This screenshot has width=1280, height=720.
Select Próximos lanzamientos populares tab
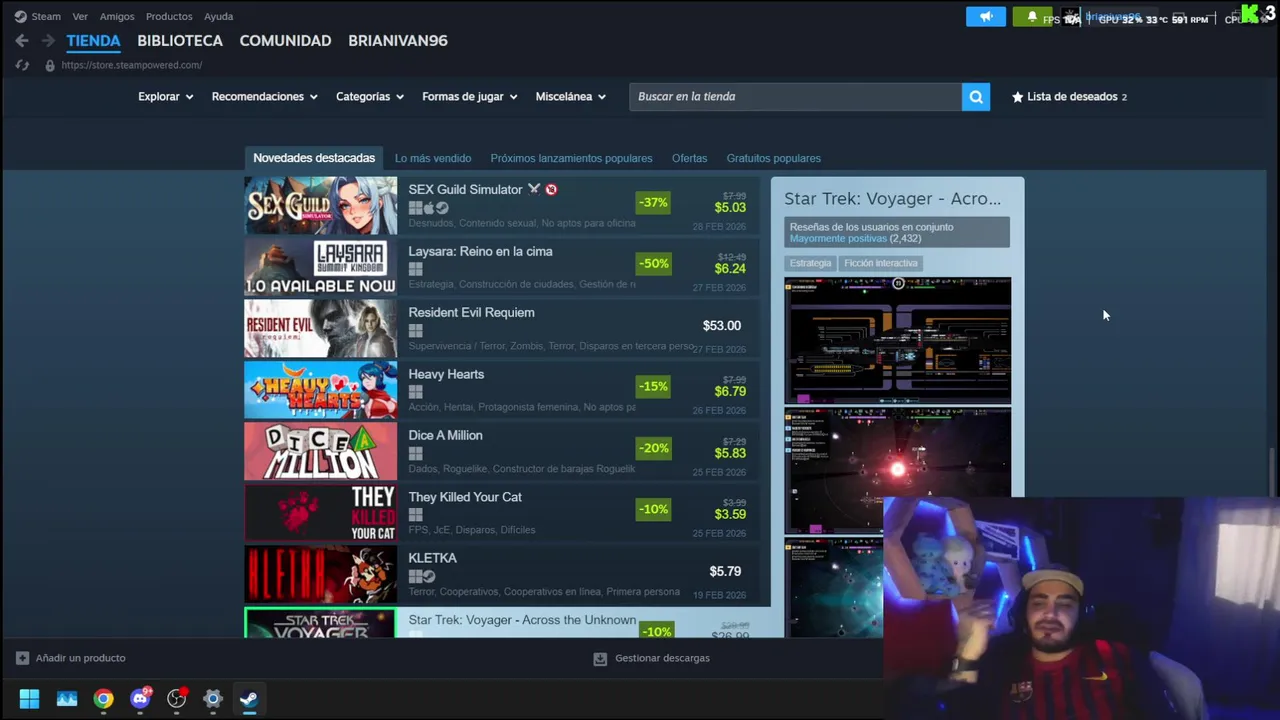pyautogui.click(x=571, y=158)
